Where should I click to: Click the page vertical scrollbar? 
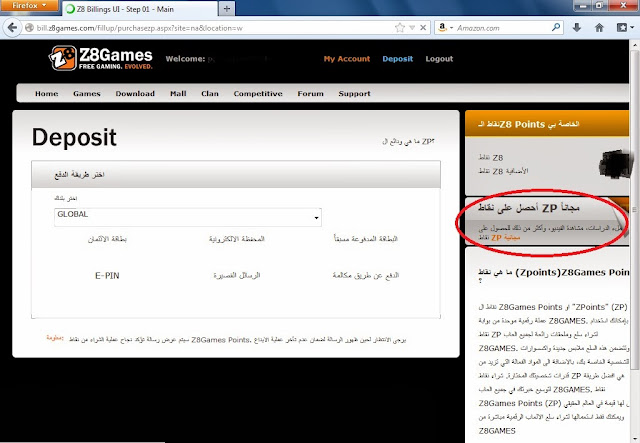click(635, 210)
